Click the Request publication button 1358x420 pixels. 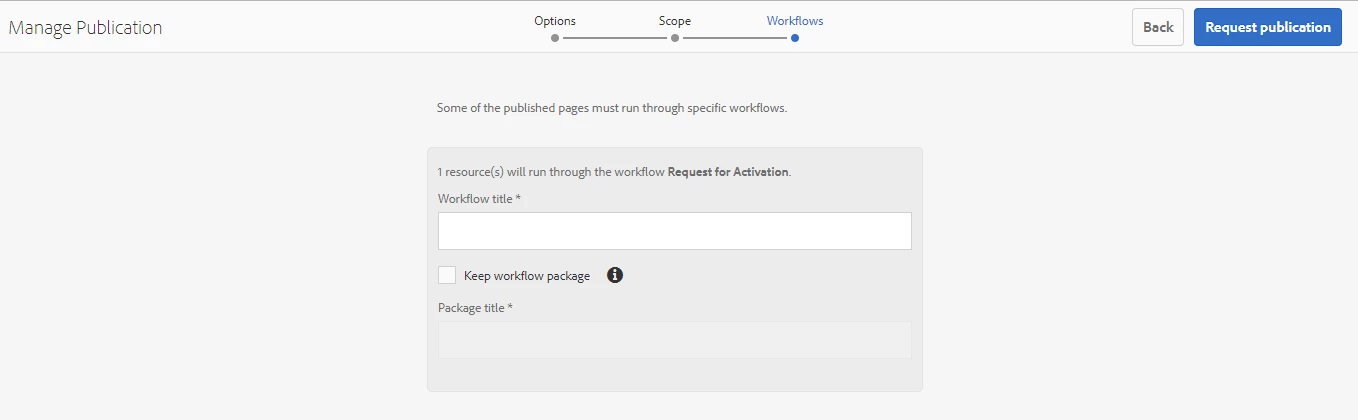1268,27
